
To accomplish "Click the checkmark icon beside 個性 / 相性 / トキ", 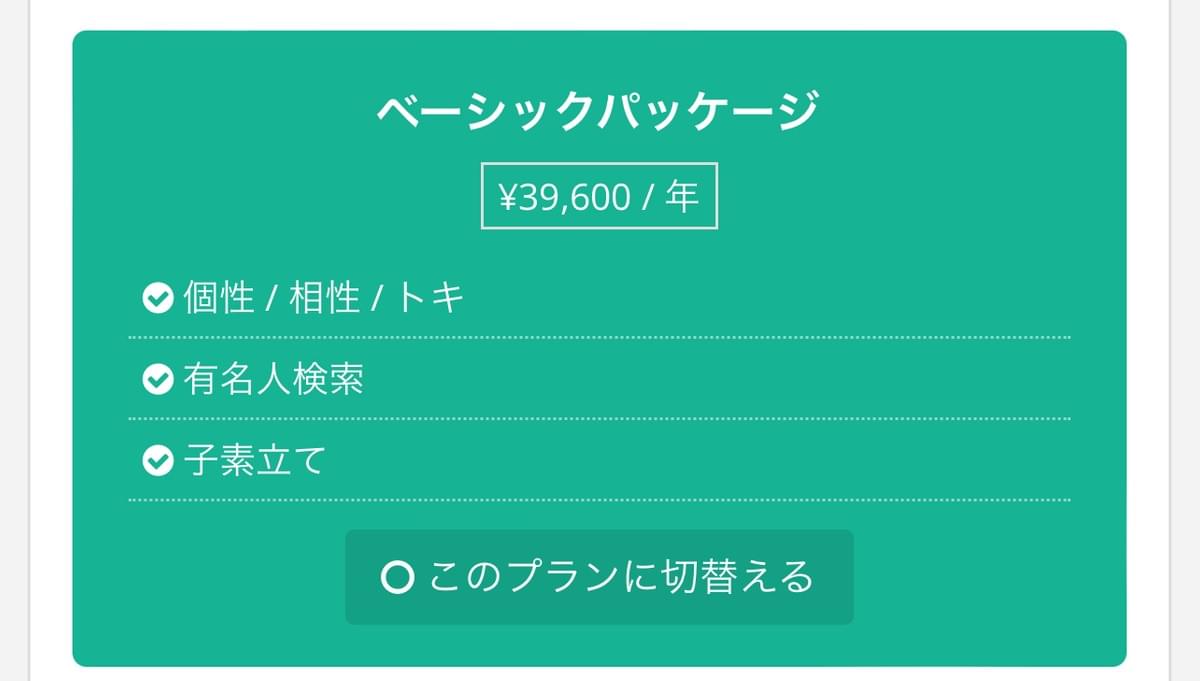I will (x=156, y=298).
